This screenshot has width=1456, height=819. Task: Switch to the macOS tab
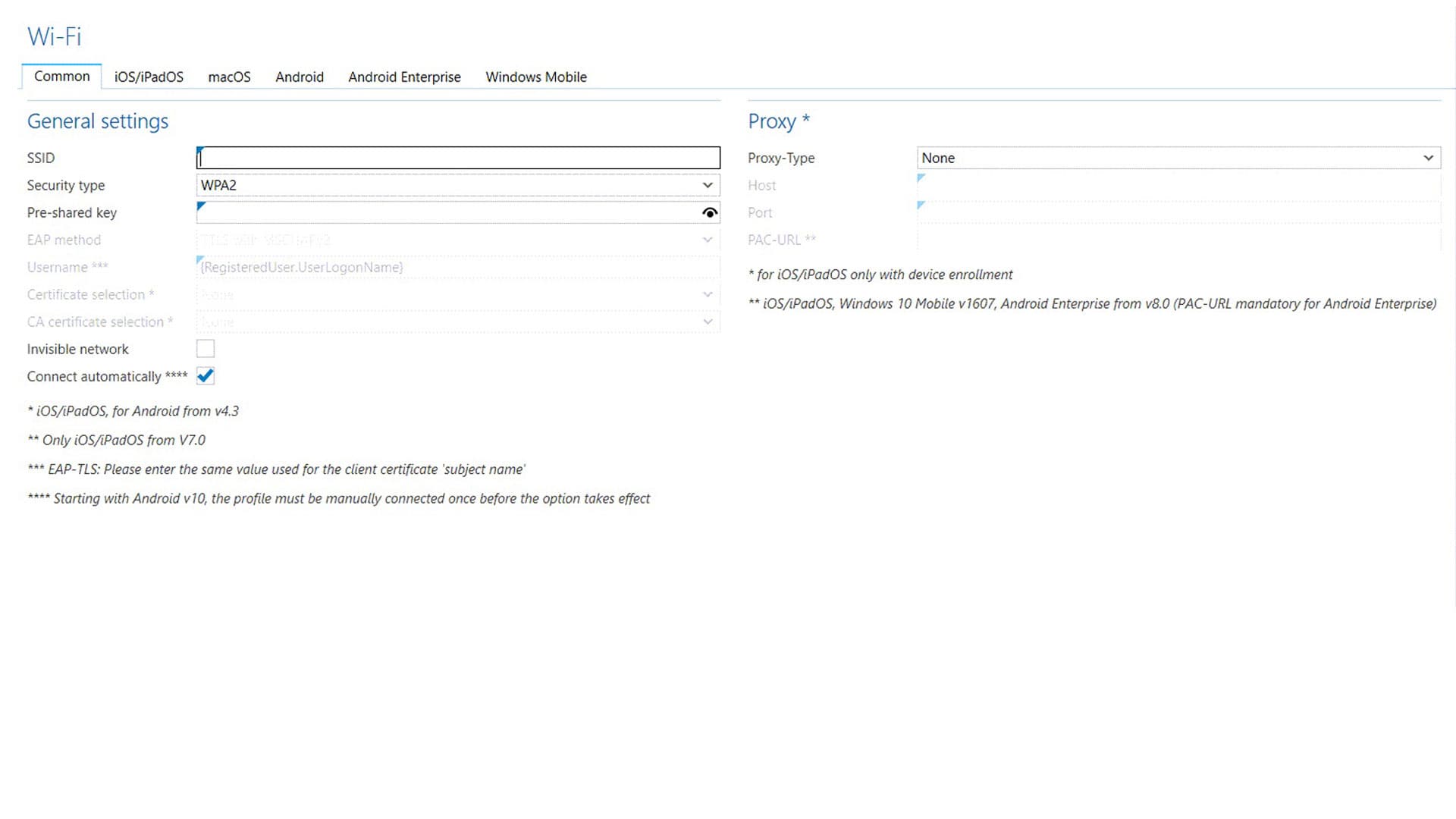point(229,77)
